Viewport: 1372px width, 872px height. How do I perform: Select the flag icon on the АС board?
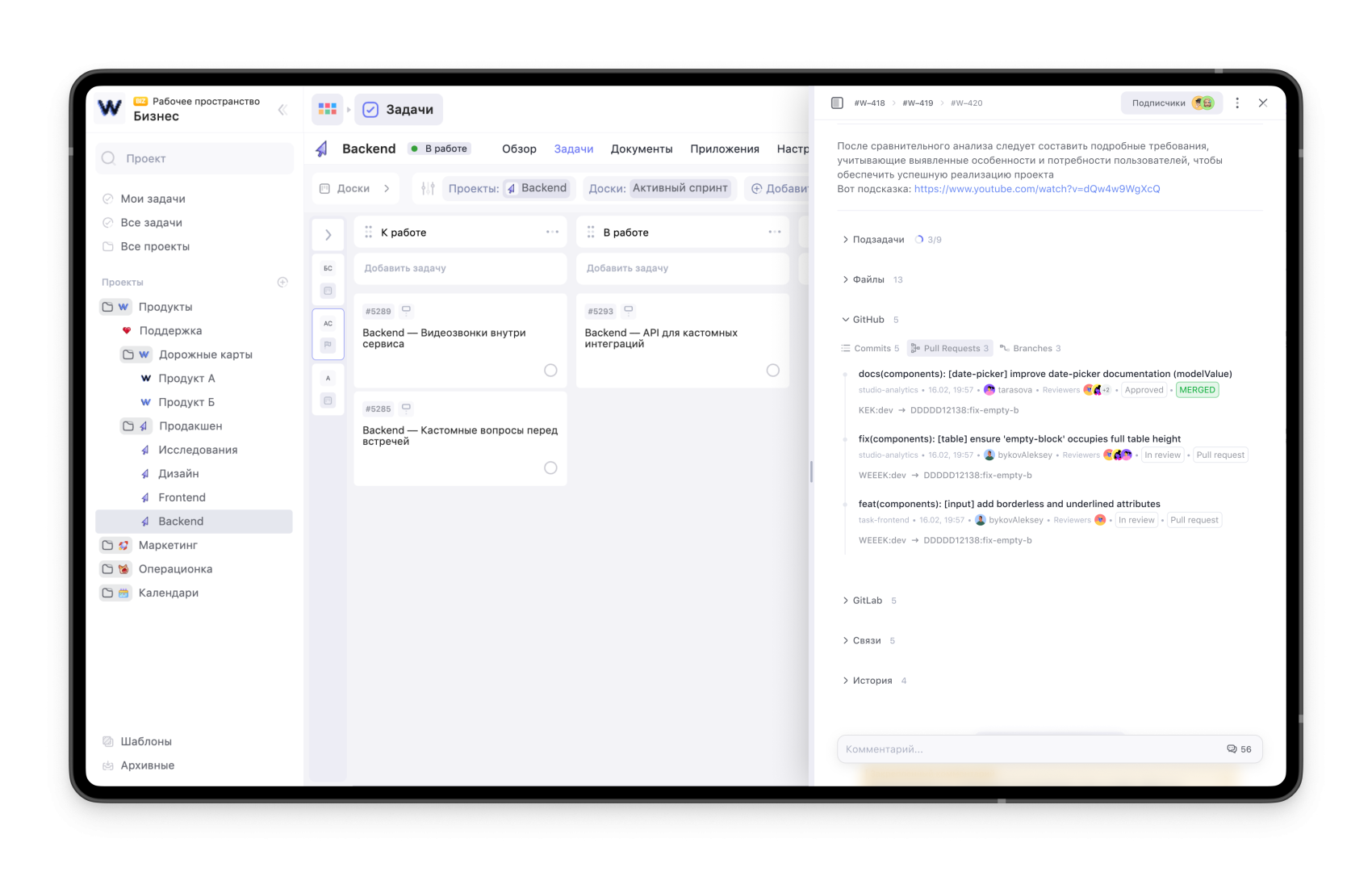click(x=328, y=345)
